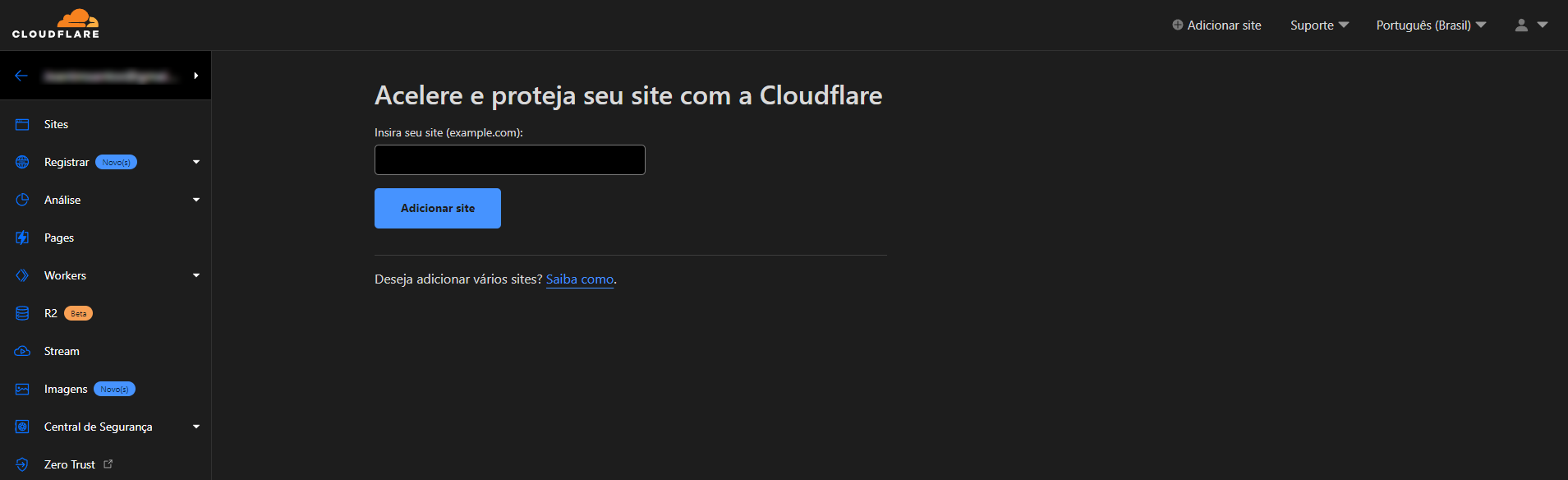Expand the Workers submenu arrow

[196, 275]
